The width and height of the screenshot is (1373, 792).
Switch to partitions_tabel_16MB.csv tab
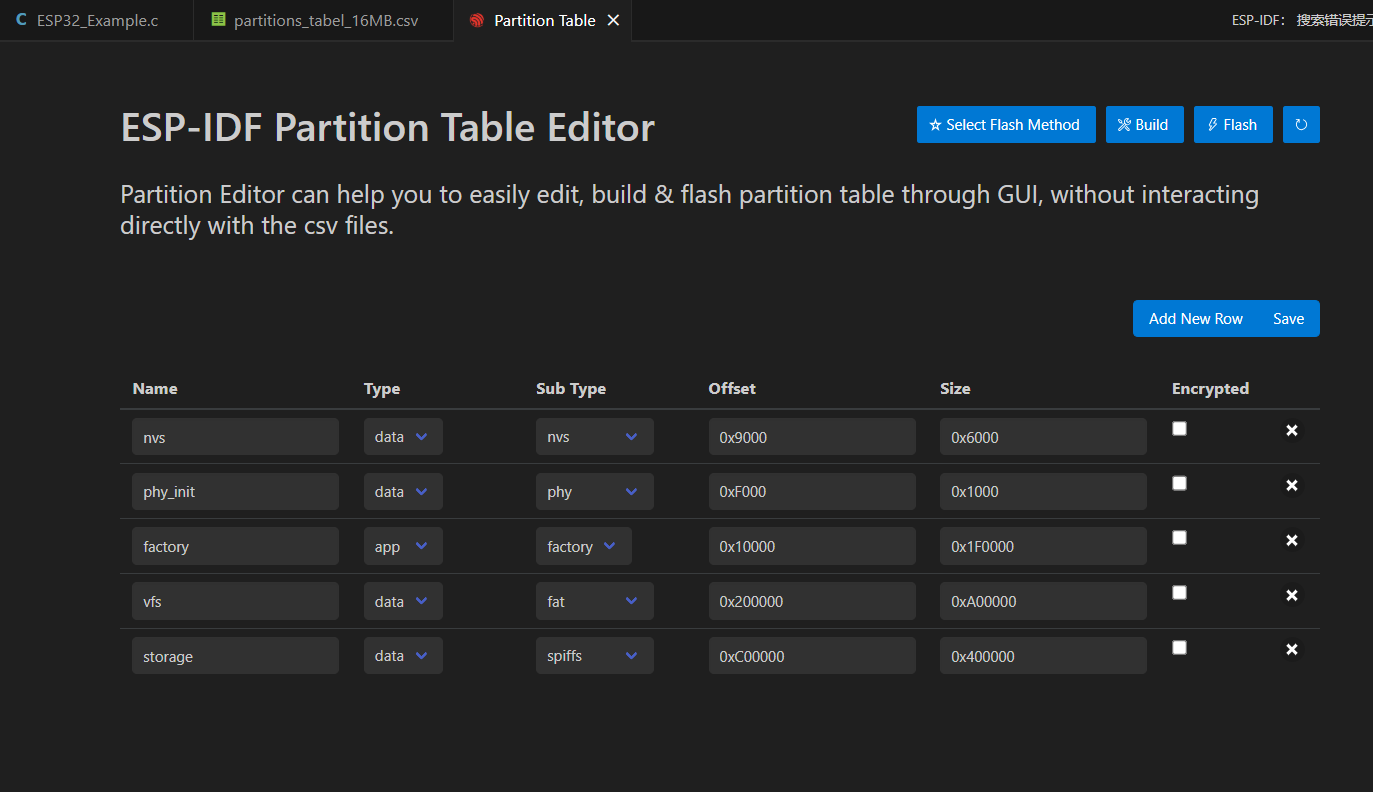click(324, 20)
